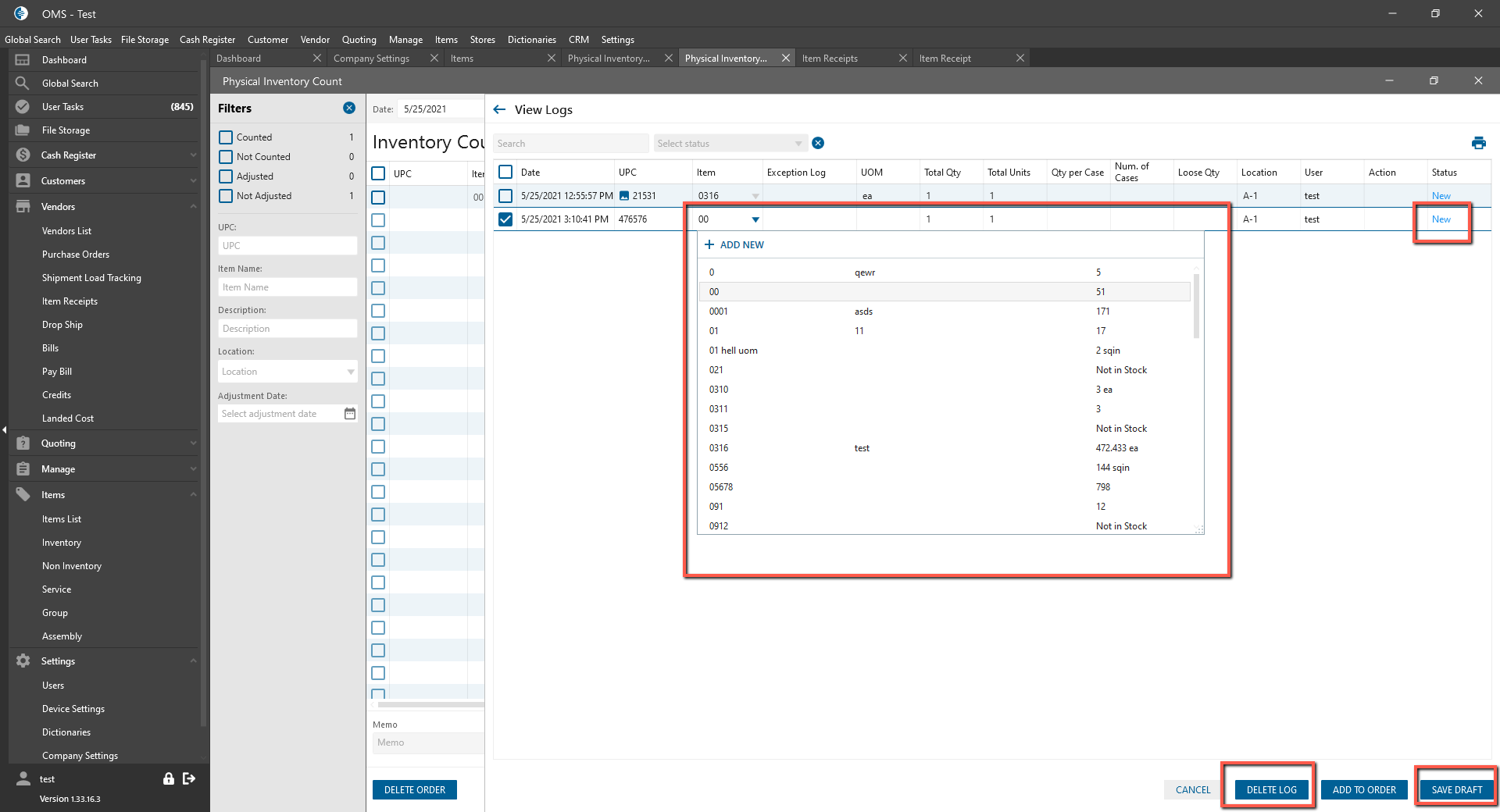This screenshot has width=1500, height=812.
Task: Open the Dictionaries menu
Action: click(531, 40)
